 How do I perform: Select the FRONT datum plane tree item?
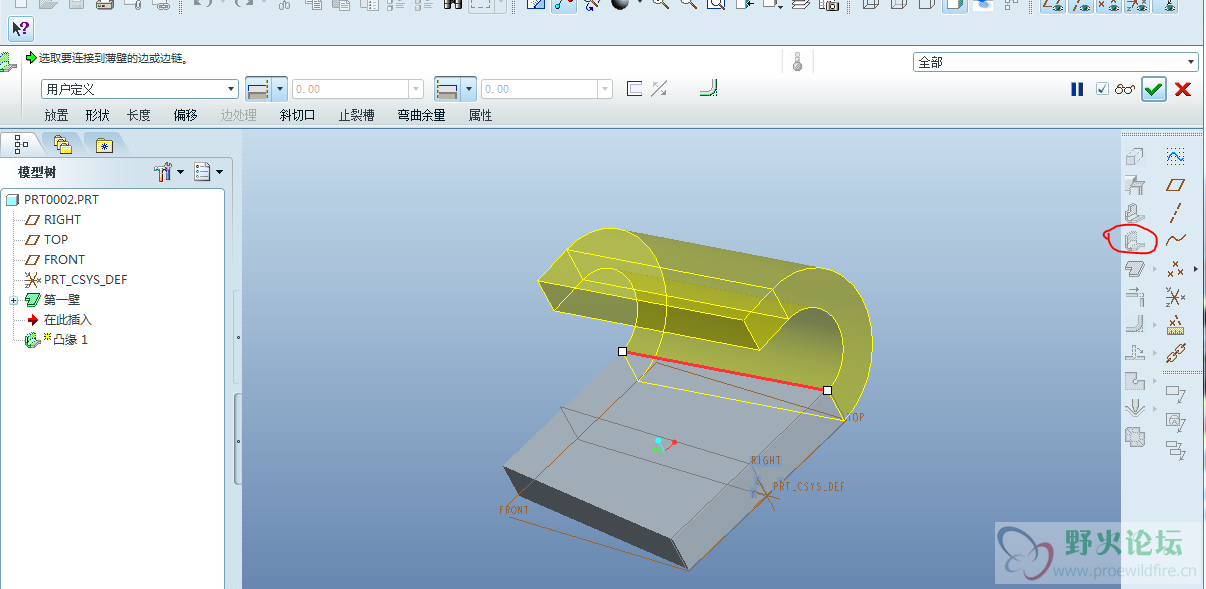click(x=55, y=260)
